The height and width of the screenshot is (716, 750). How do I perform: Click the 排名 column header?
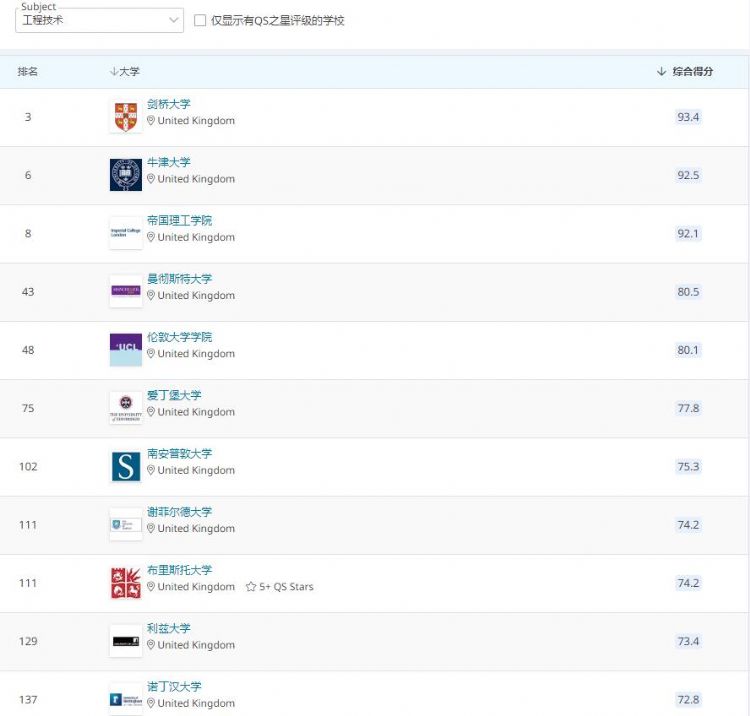click(x=28, y=72)
